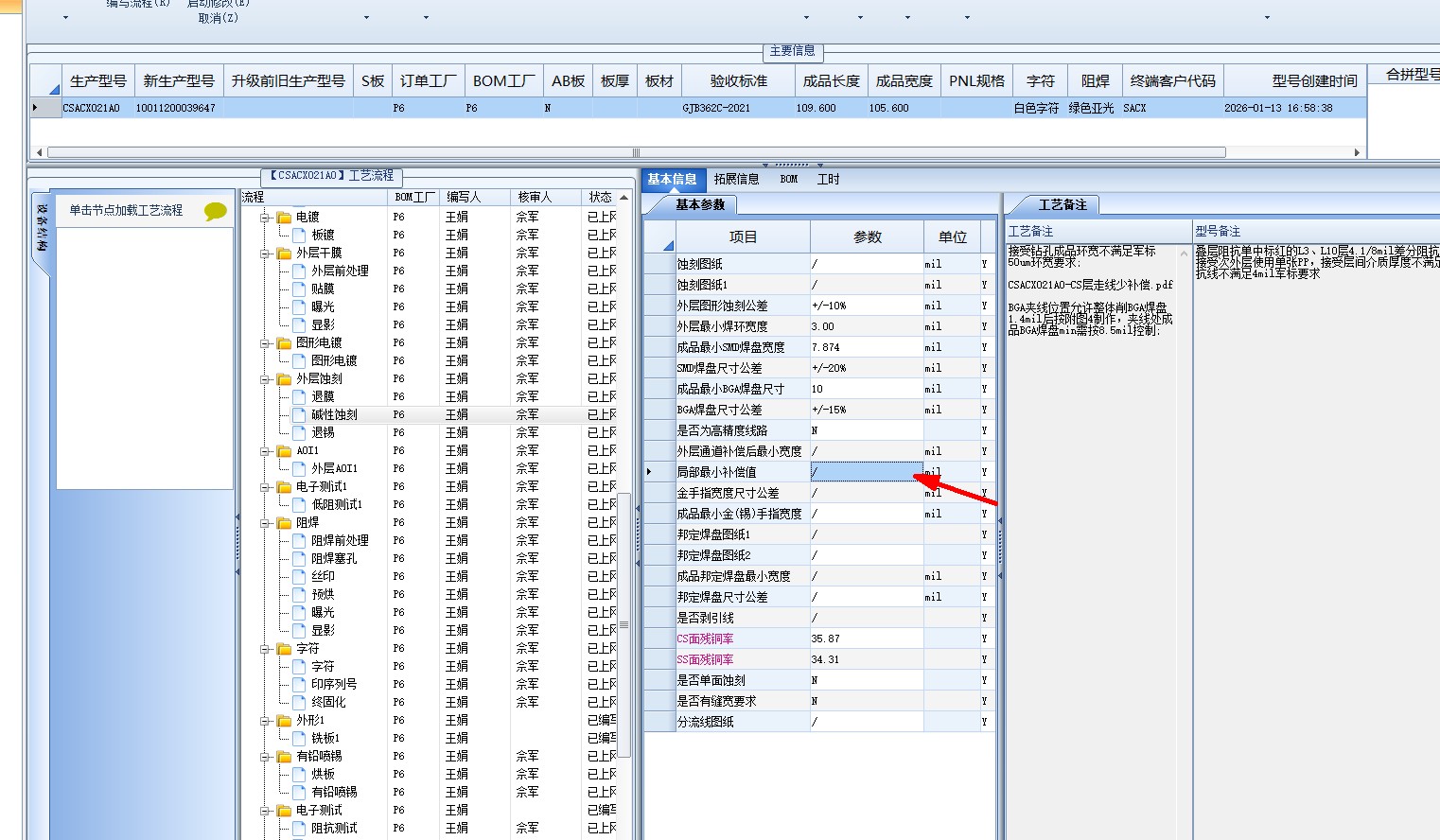1440x840 pixels.
Task: Click the 电子测试1 folder icon
Action: (x=284, y=486)
